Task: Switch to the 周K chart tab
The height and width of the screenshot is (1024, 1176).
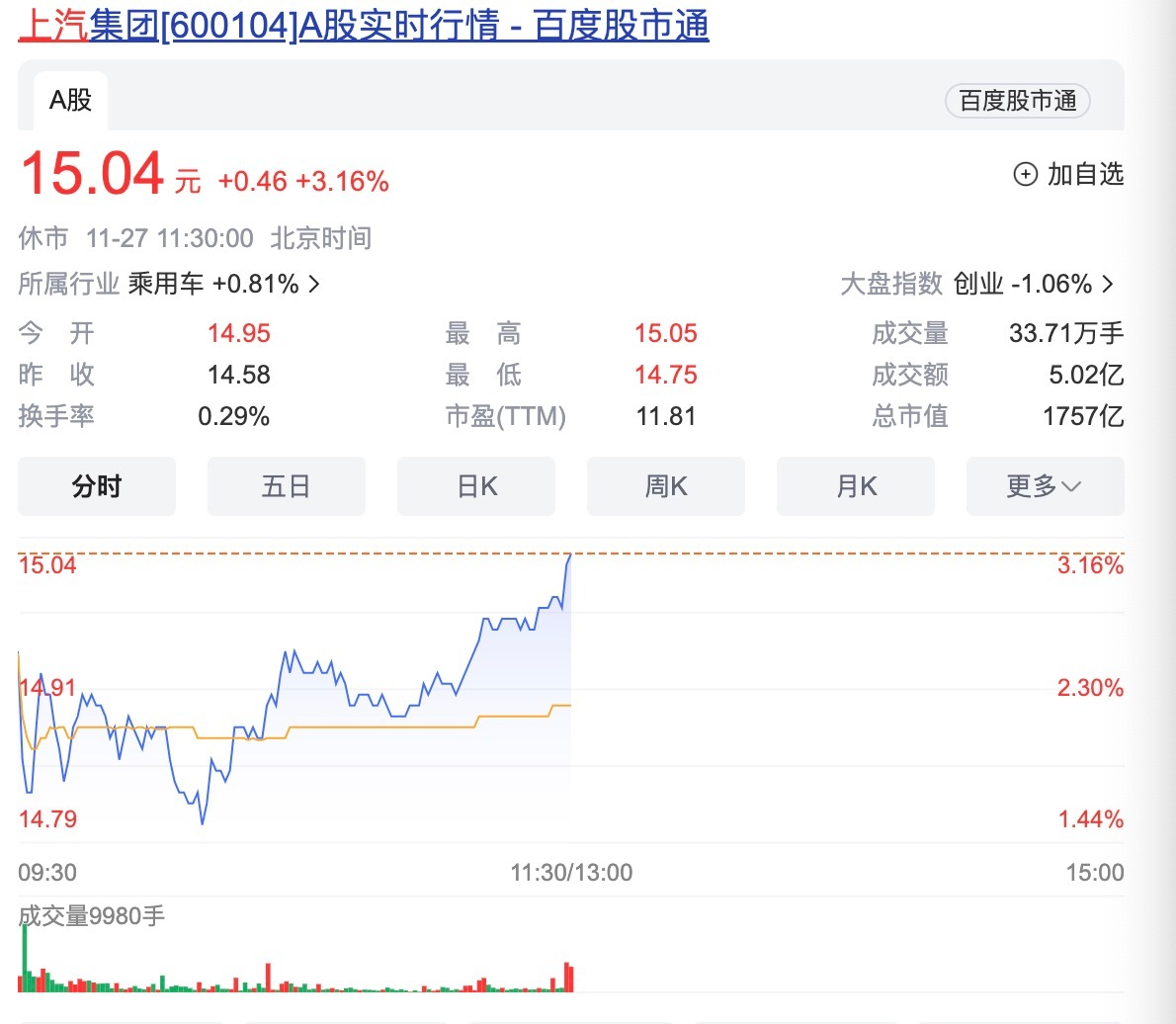Action: [x=666, y=486]
